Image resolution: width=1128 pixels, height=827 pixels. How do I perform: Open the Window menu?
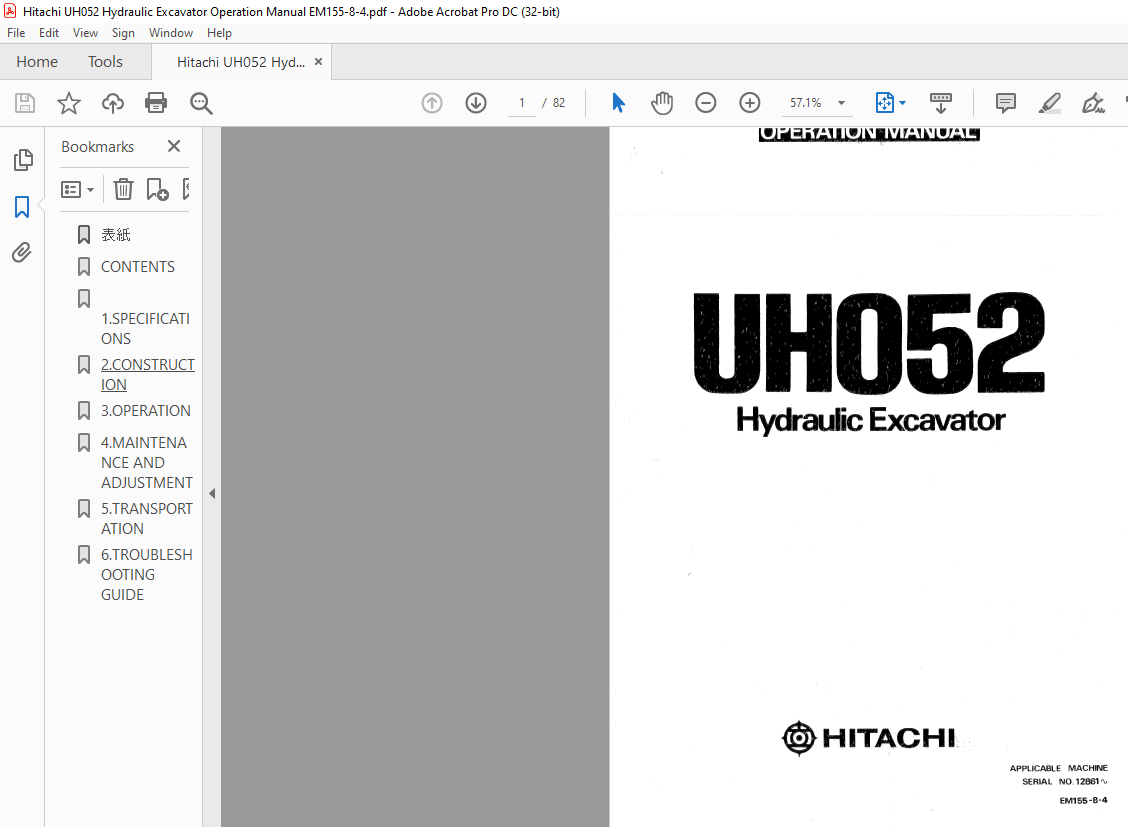(x=170, y=33)
